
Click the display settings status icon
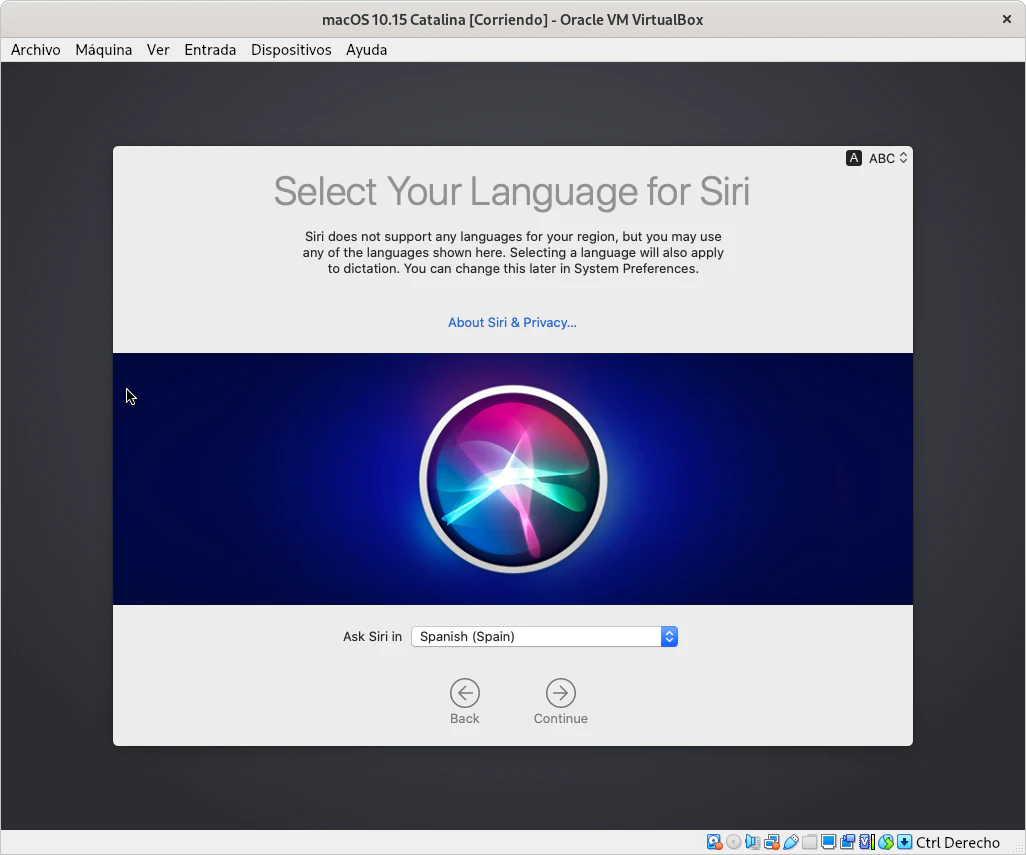828,842
